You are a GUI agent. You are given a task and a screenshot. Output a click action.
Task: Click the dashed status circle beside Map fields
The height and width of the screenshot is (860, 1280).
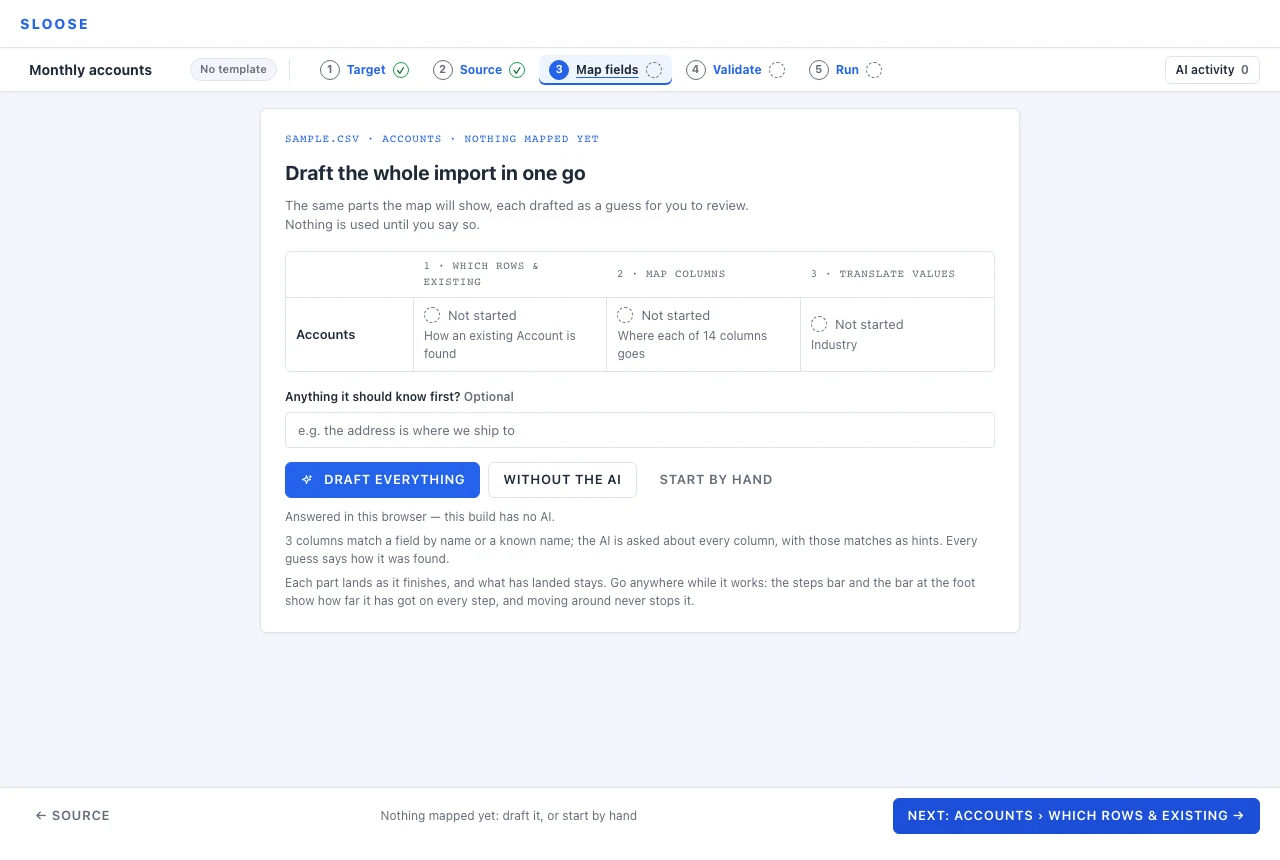coord(654,70)
